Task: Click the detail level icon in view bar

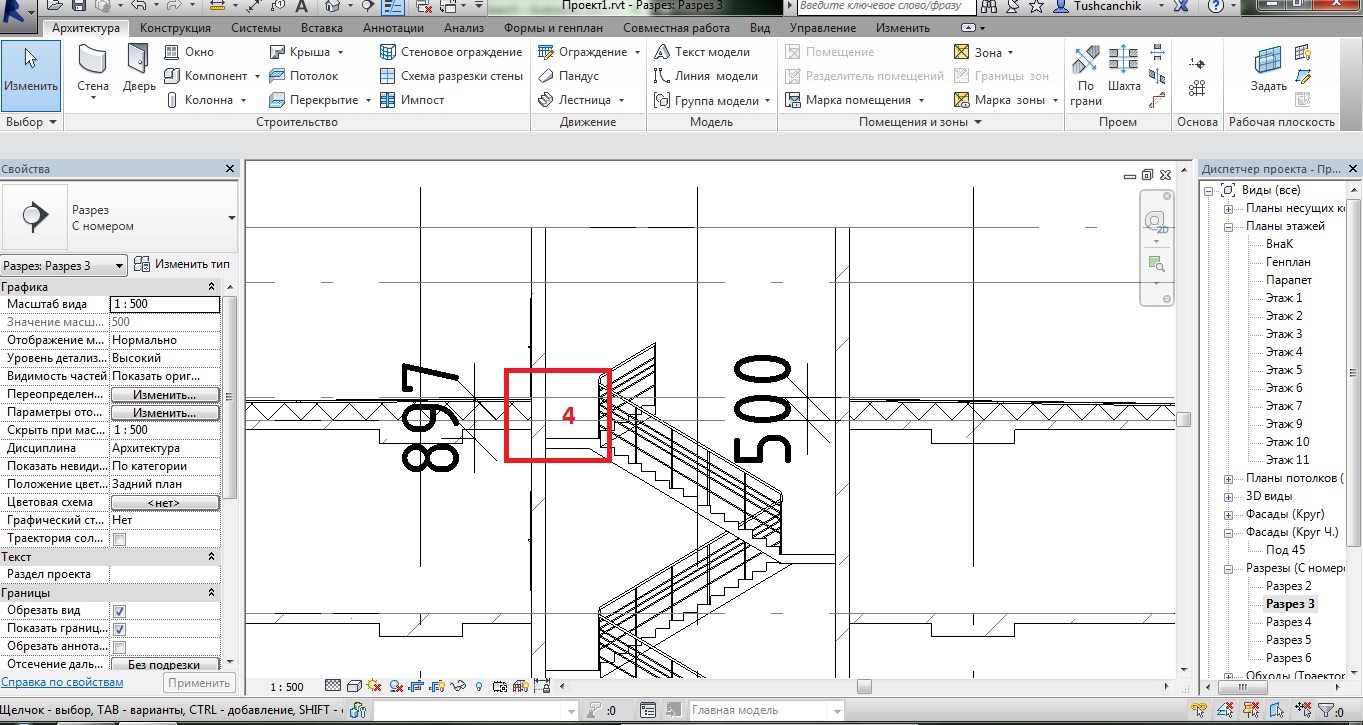Action: [333, 687]
